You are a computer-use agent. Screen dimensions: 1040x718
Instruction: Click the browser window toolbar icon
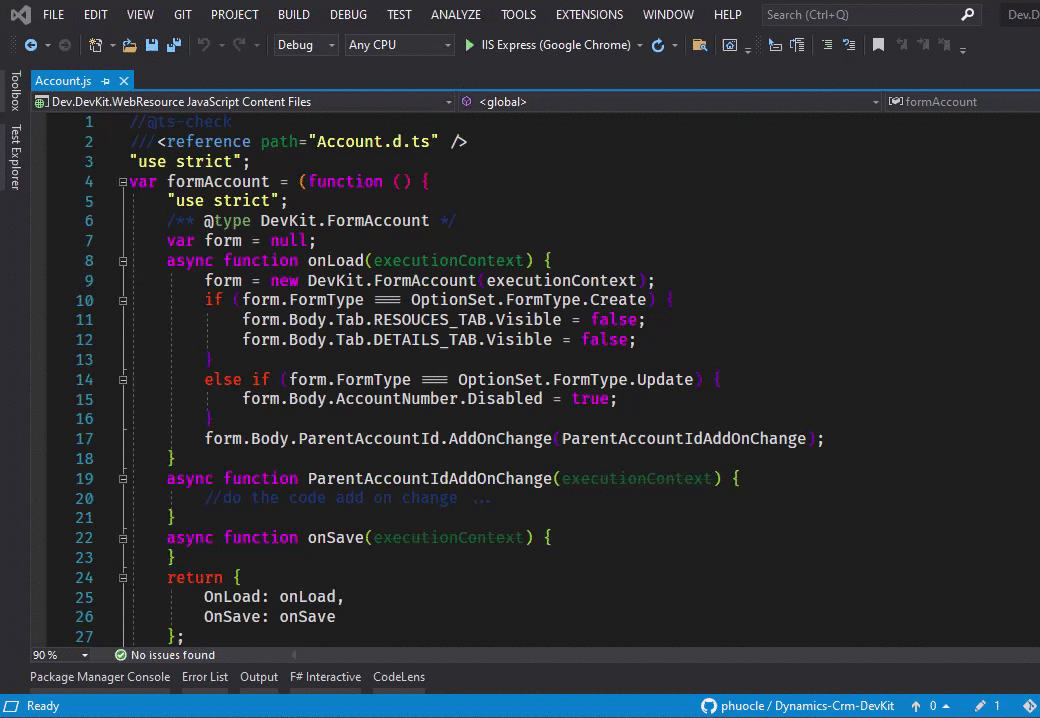tap(730, 45)
